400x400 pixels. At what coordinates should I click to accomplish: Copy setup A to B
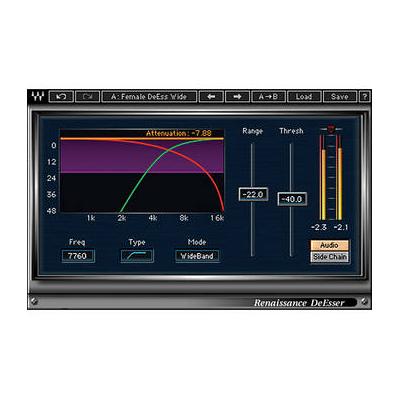pyautogui.click(x=268, y=97)
